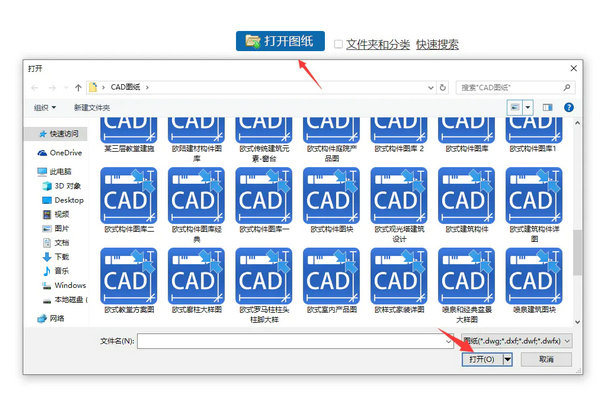
Task: Open the 文件名 history dropdown arrow
Action: pyautogui.click(x=448, y=341)
